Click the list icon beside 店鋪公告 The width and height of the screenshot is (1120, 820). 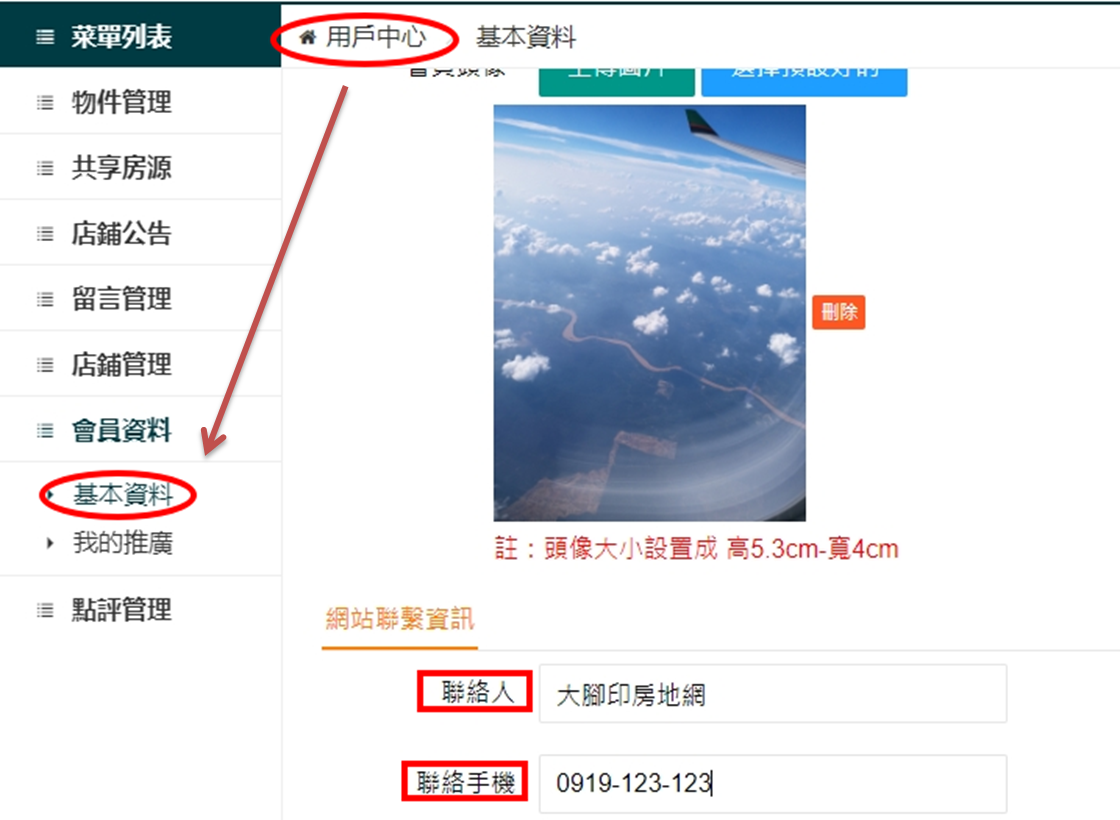(45, 234)
